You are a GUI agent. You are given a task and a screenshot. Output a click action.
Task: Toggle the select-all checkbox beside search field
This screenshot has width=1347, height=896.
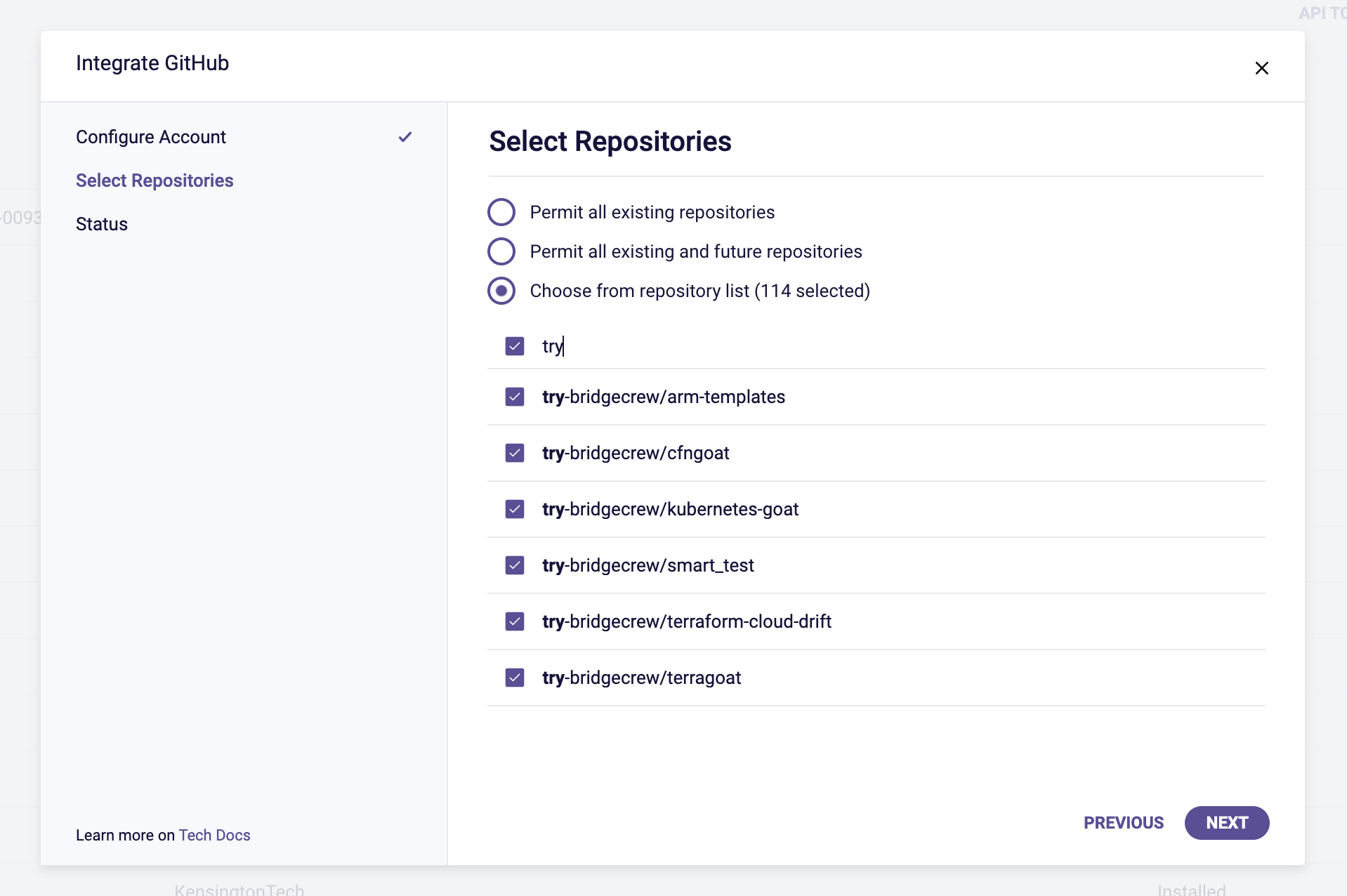coord(515,346)
